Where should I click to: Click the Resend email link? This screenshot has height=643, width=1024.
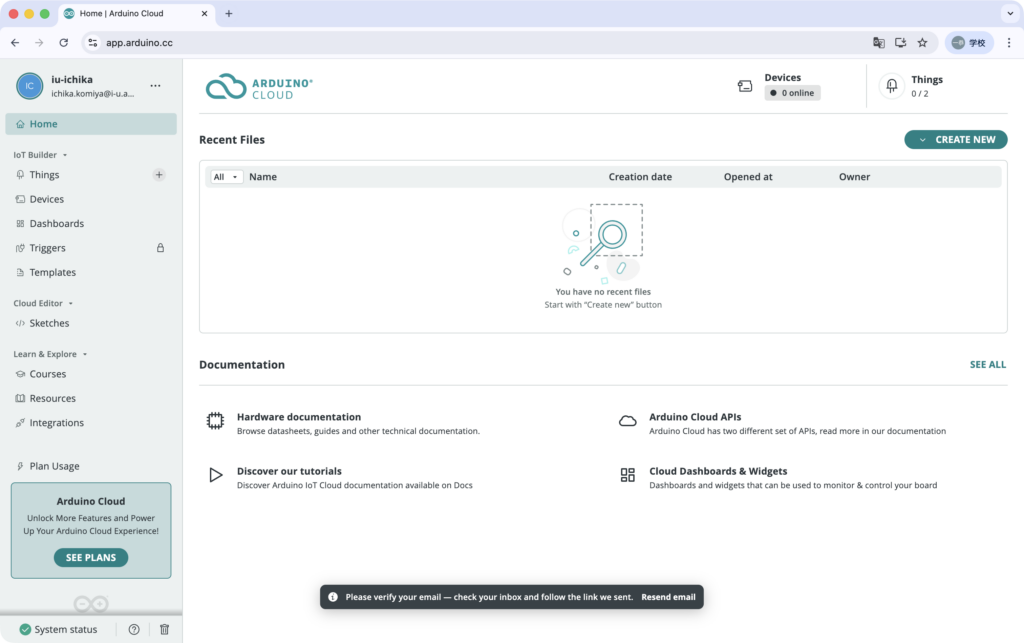pos(668,597)
